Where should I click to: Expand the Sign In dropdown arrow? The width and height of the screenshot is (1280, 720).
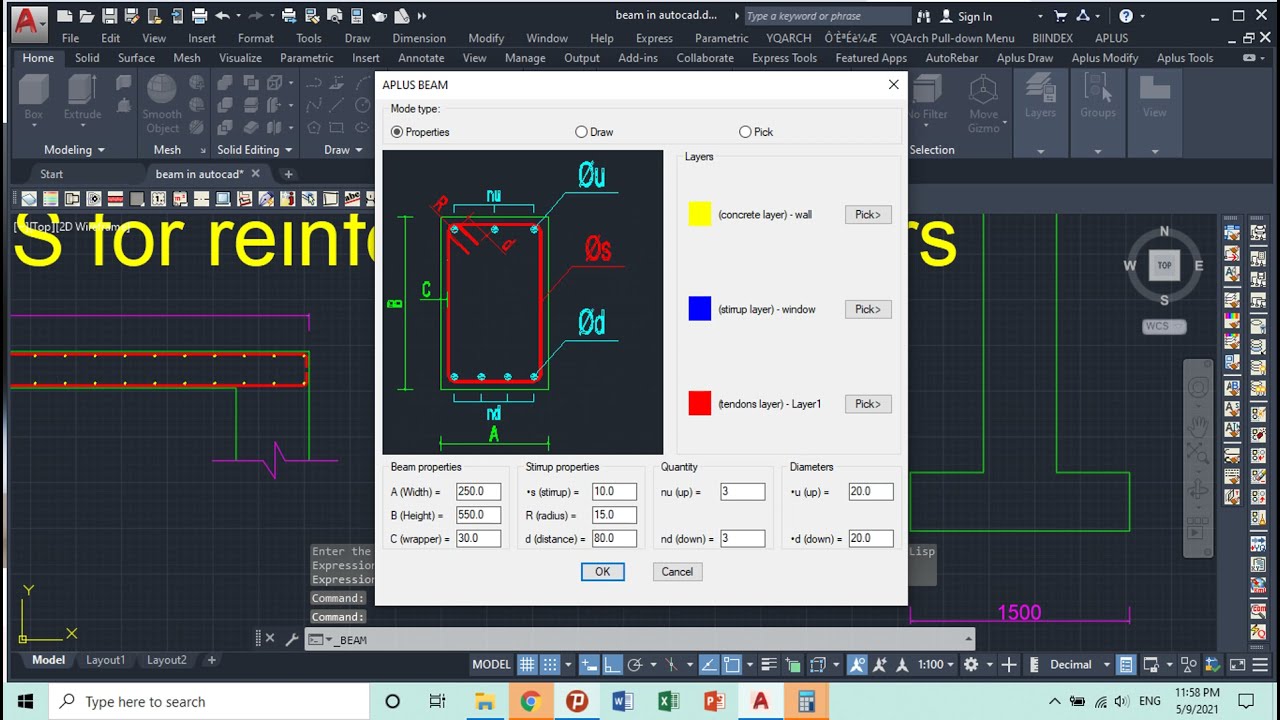pyautogui.click(x=1040, y=16)
